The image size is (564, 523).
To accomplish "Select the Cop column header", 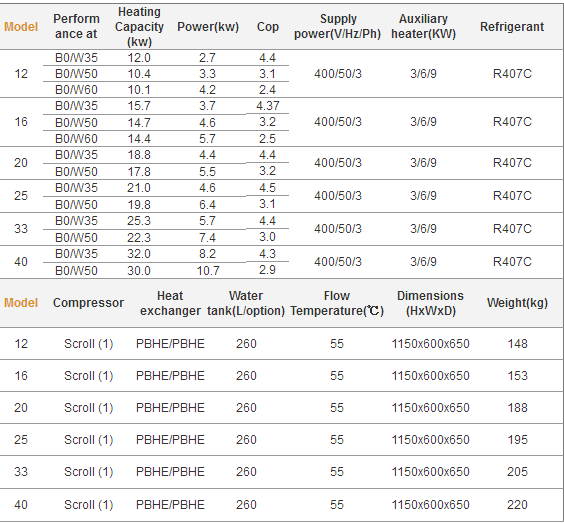I will tap(268, 27).
